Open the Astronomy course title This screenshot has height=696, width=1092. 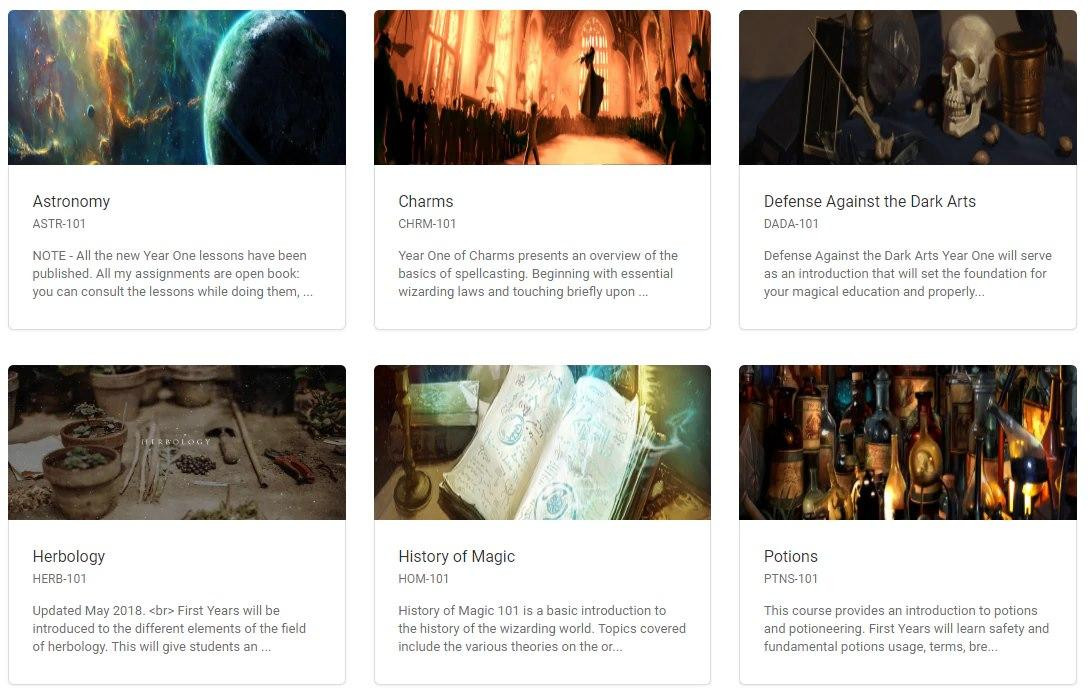coord(71,201)
